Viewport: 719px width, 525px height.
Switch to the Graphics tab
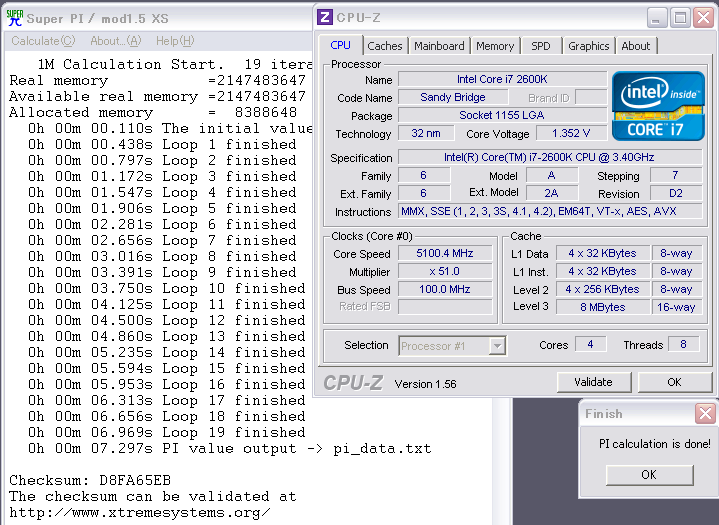tap(589, 46)
